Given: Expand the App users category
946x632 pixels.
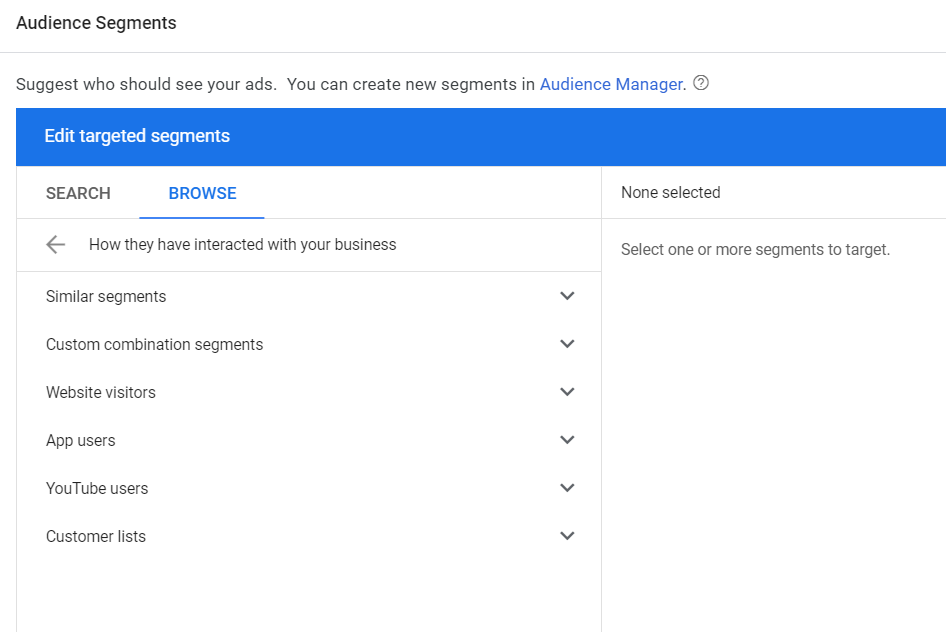Looking at the screenshot, I should click(x=567, y=440).
